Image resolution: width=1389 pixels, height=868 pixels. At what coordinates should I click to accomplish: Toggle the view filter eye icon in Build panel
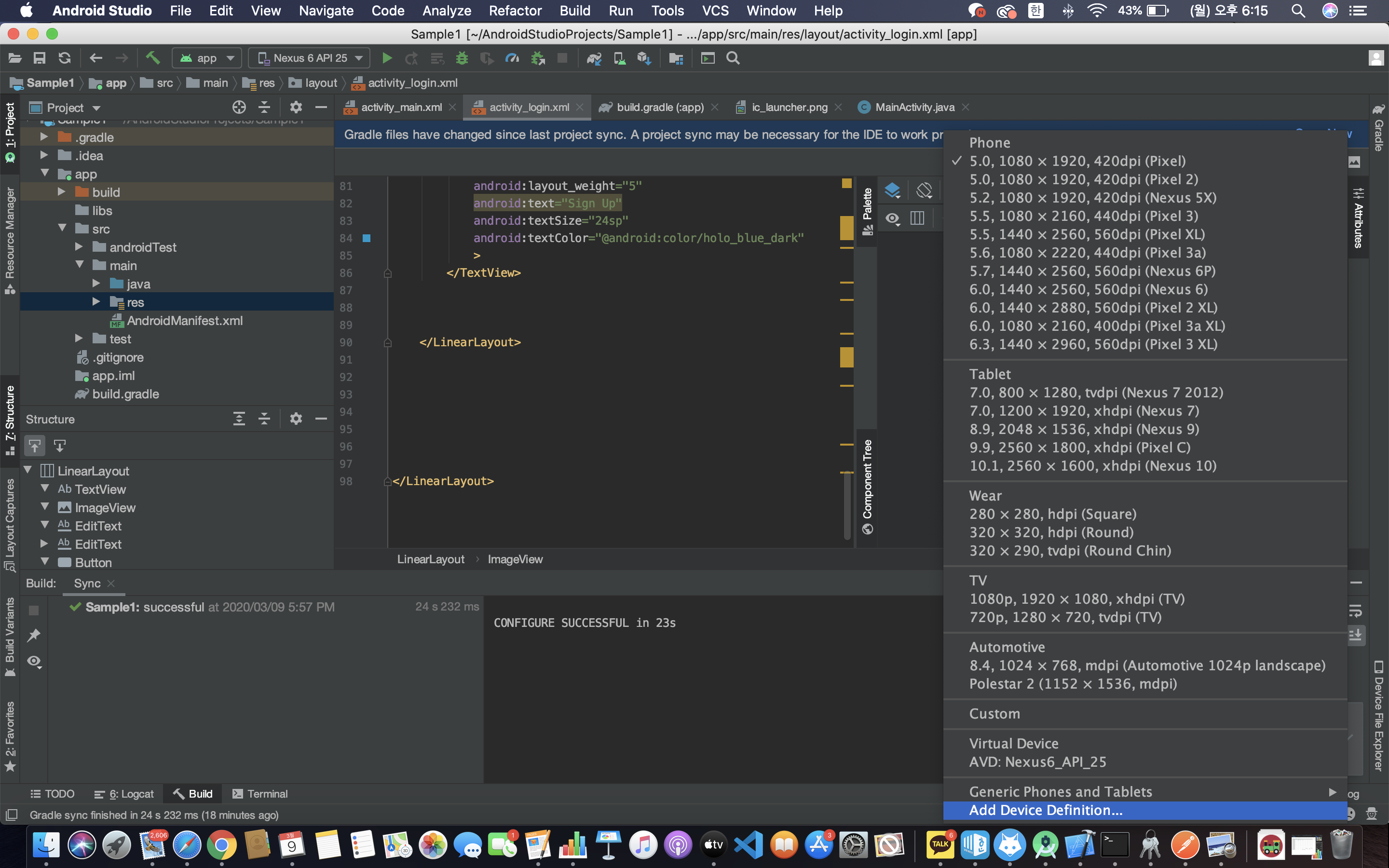(34, 661)
